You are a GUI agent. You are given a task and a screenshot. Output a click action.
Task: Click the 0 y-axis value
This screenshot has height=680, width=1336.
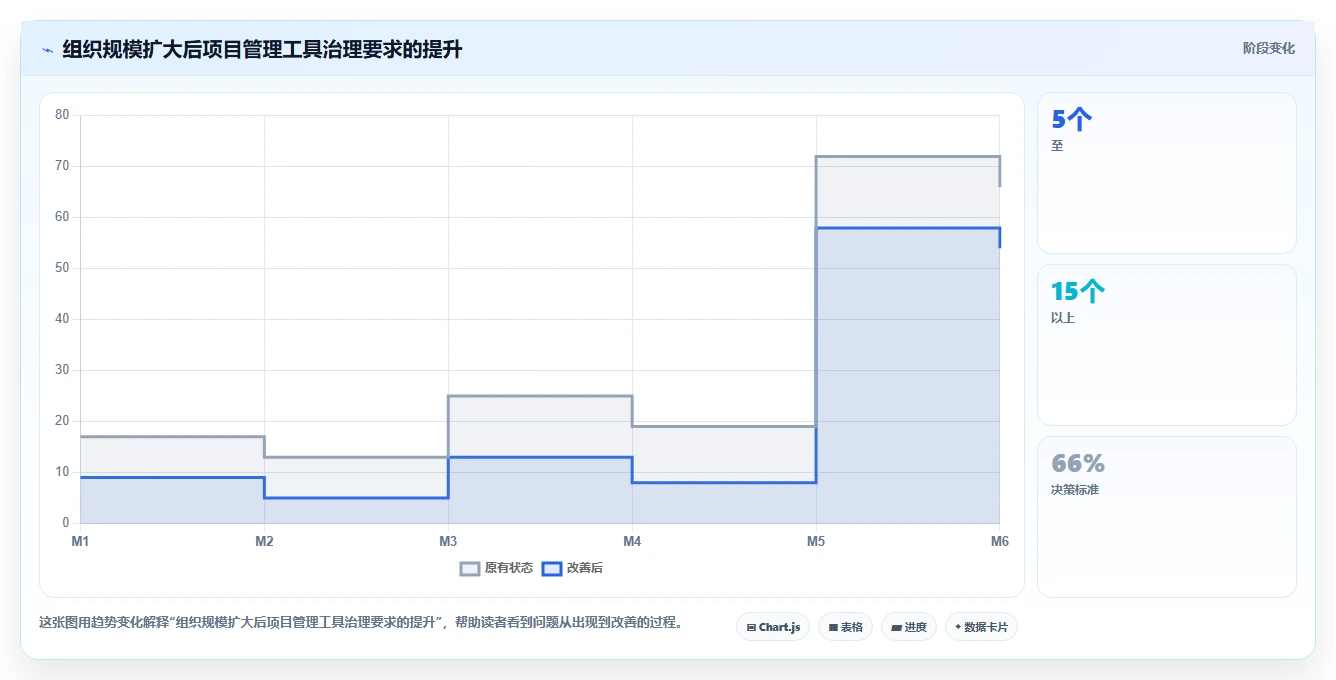66,523
